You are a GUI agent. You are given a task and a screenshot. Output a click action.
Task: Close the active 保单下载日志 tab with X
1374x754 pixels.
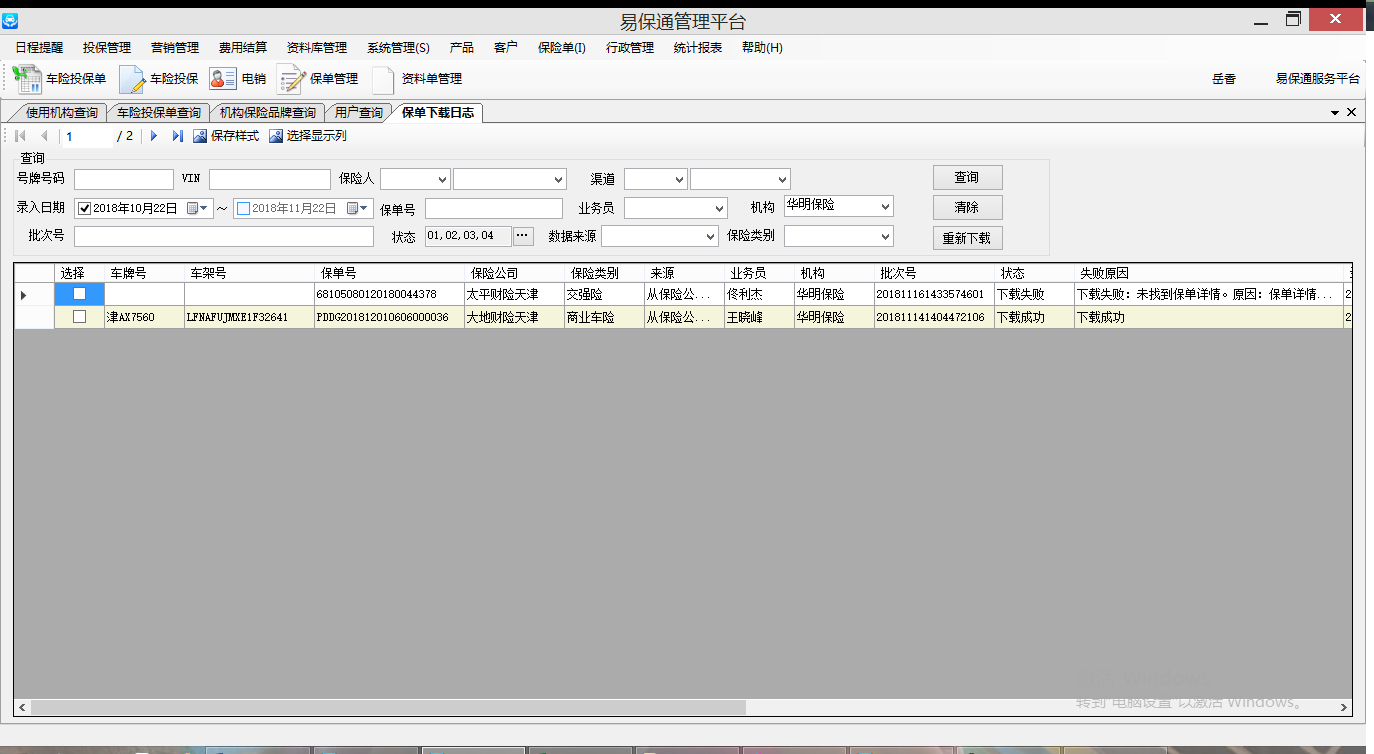click(x=1352, y=113)
